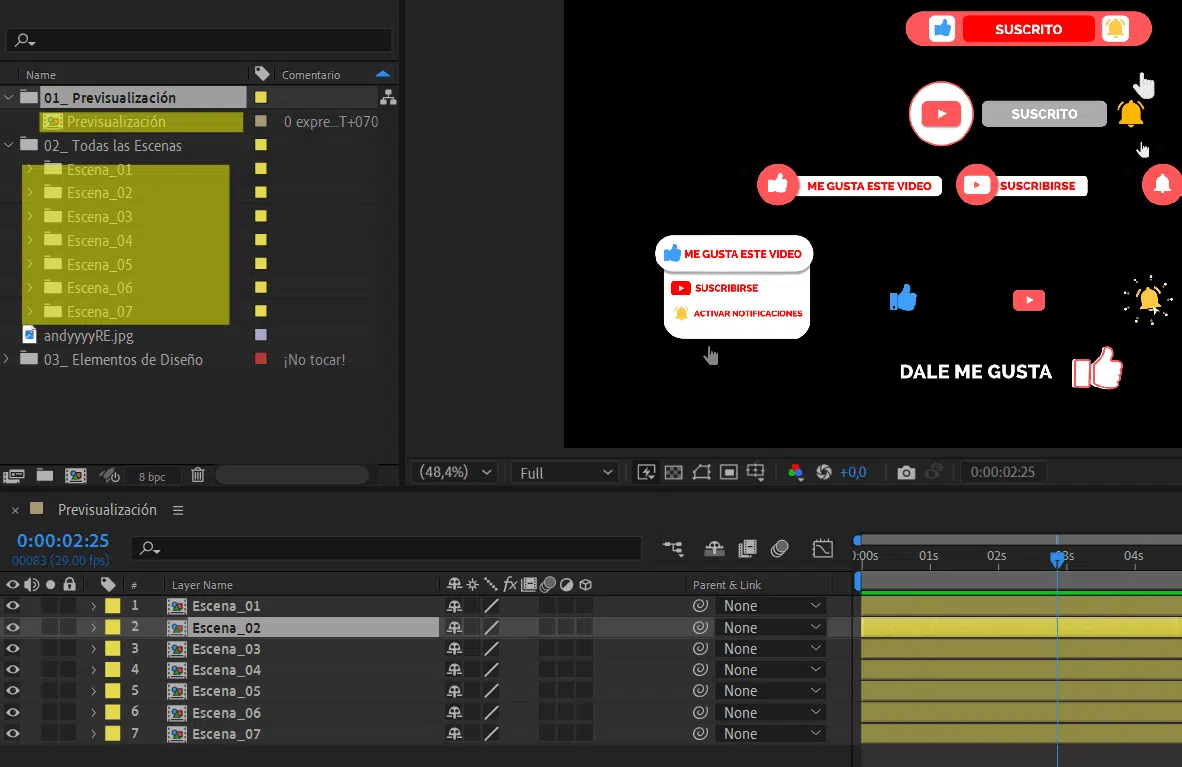Collapse the 02_ Todas las Escenas folder
Screen dimensions: 1182x767
point(9,145)
